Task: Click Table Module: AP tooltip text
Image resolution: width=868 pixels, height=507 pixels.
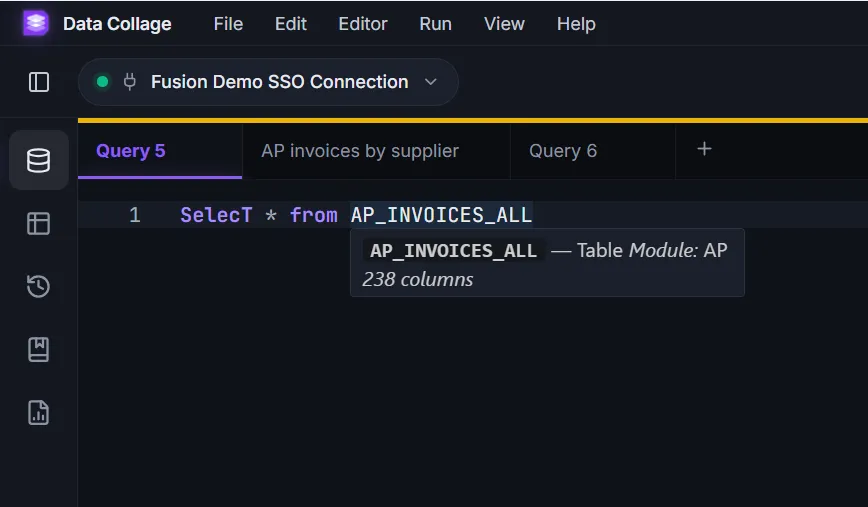Action: coord(652,250)
